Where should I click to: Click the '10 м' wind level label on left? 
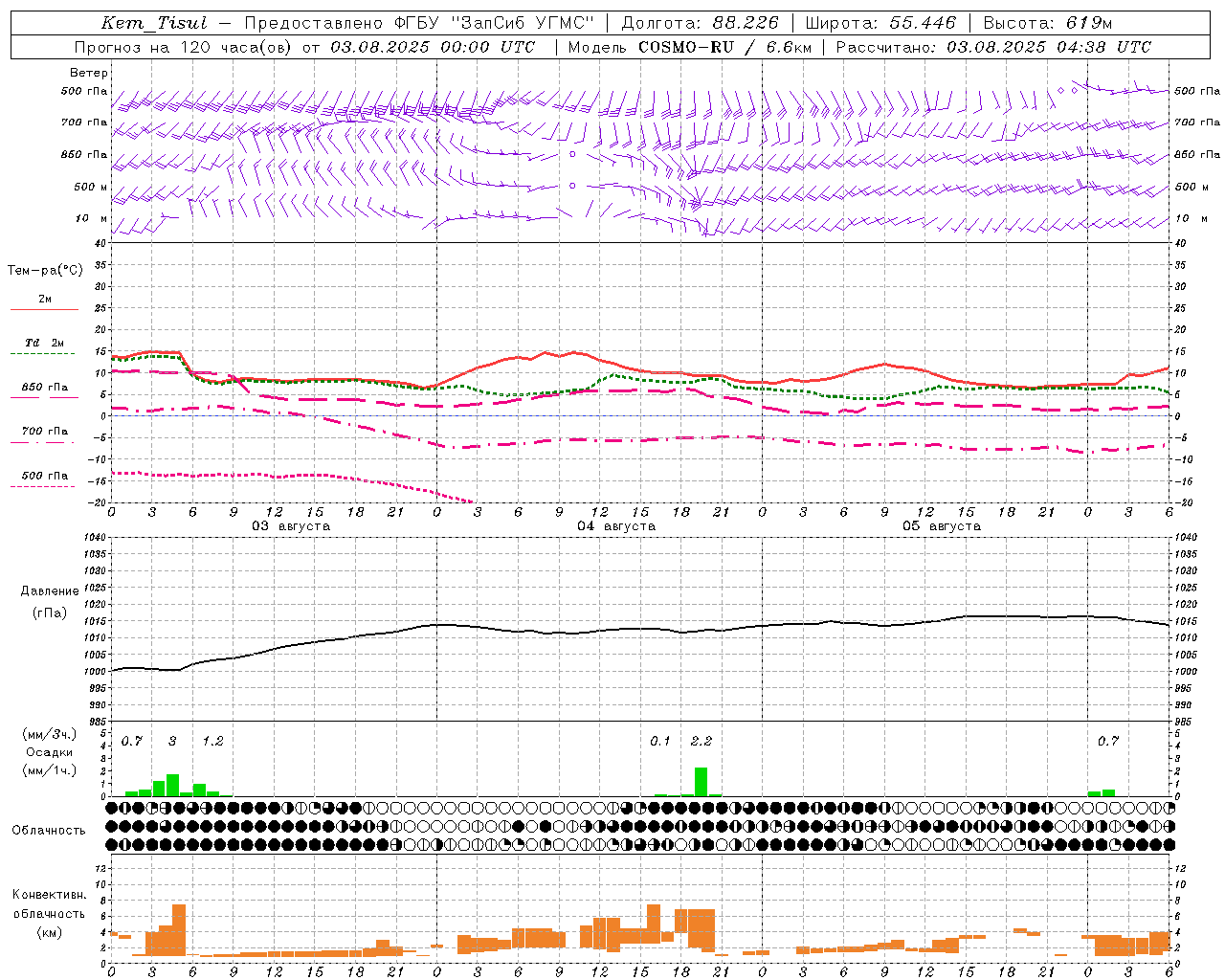[91, 218]
